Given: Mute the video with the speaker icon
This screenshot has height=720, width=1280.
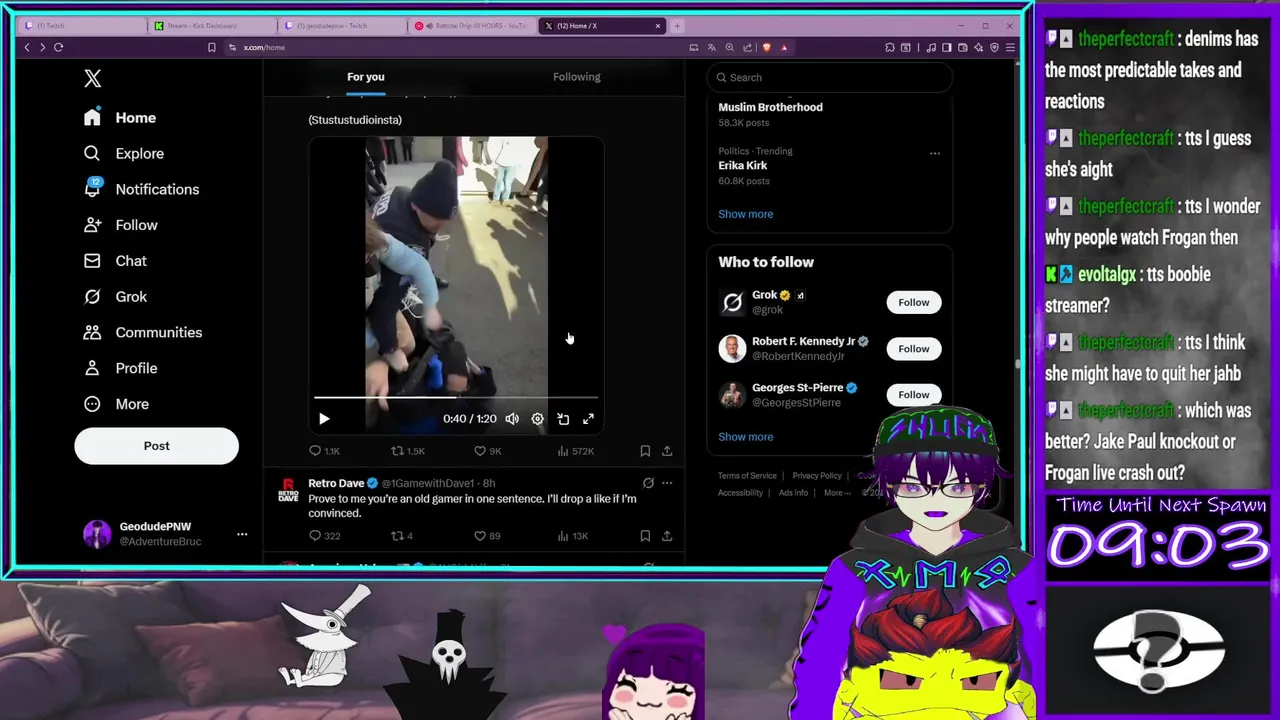Looking at the screenshot, I should pos(512,419).
